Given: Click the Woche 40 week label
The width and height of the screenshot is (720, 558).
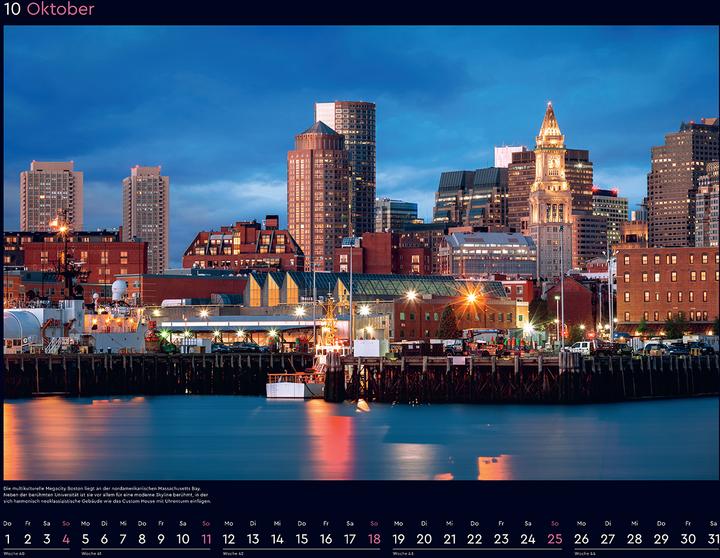Looking at the screenshot, I should click(14, 553).
